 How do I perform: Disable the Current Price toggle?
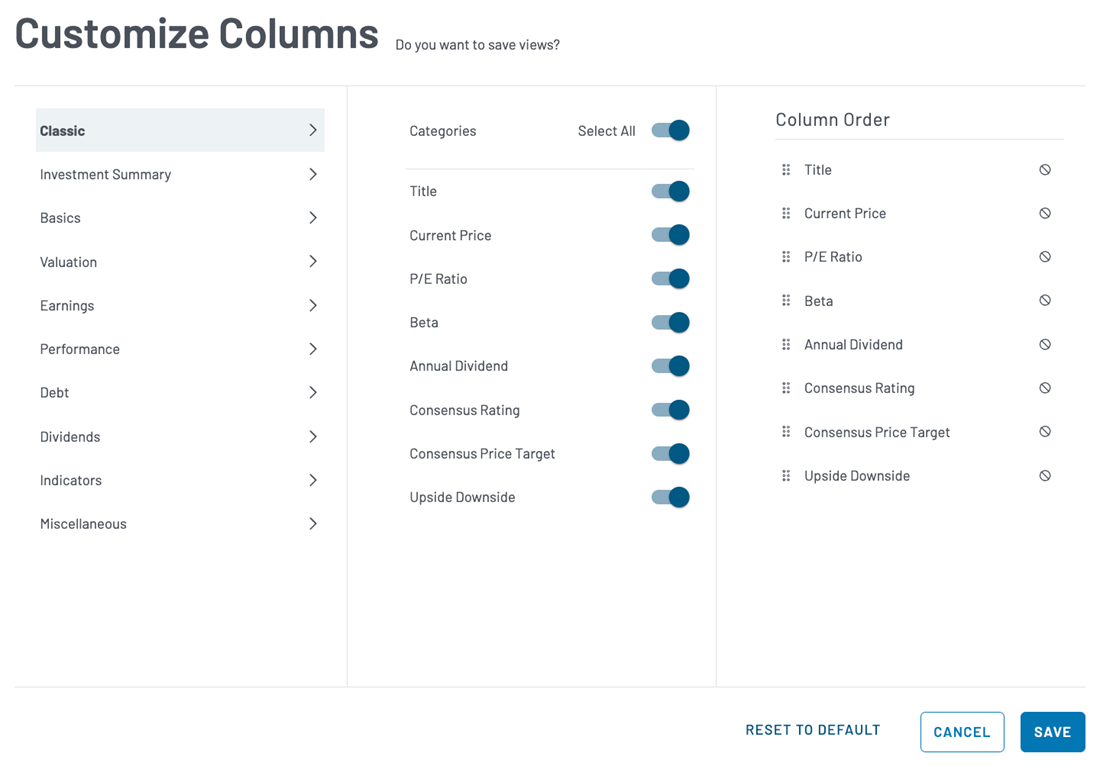tap(670, 235)
